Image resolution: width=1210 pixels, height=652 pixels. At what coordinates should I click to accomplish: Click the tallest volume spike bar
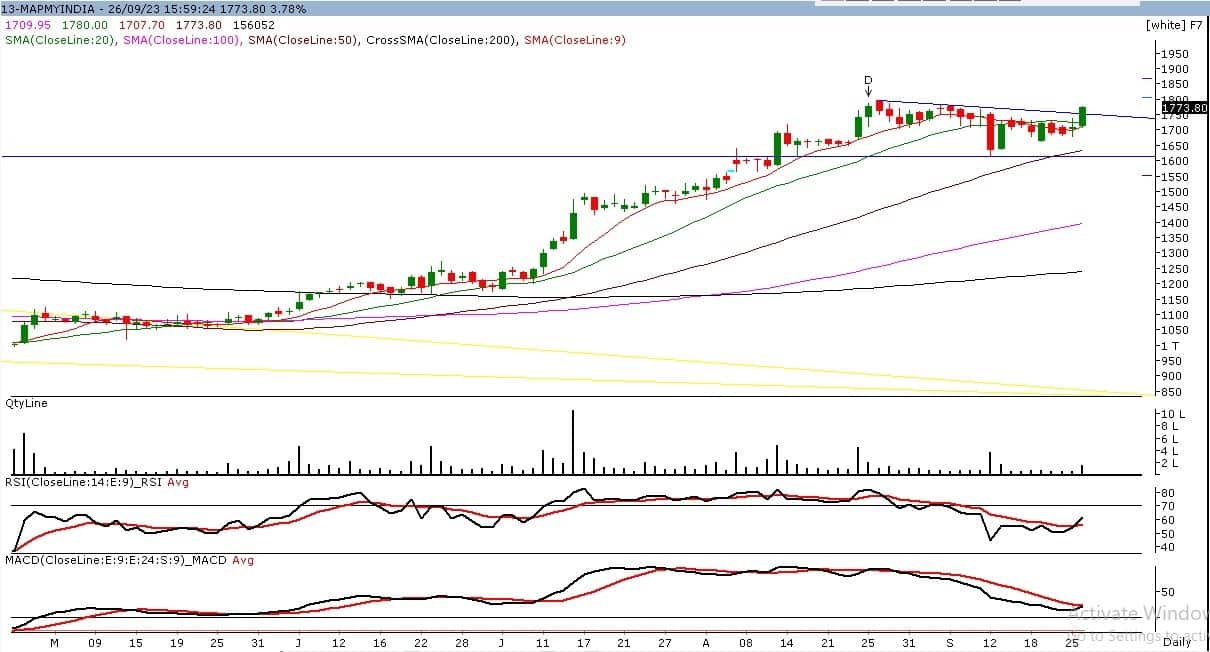573,441
